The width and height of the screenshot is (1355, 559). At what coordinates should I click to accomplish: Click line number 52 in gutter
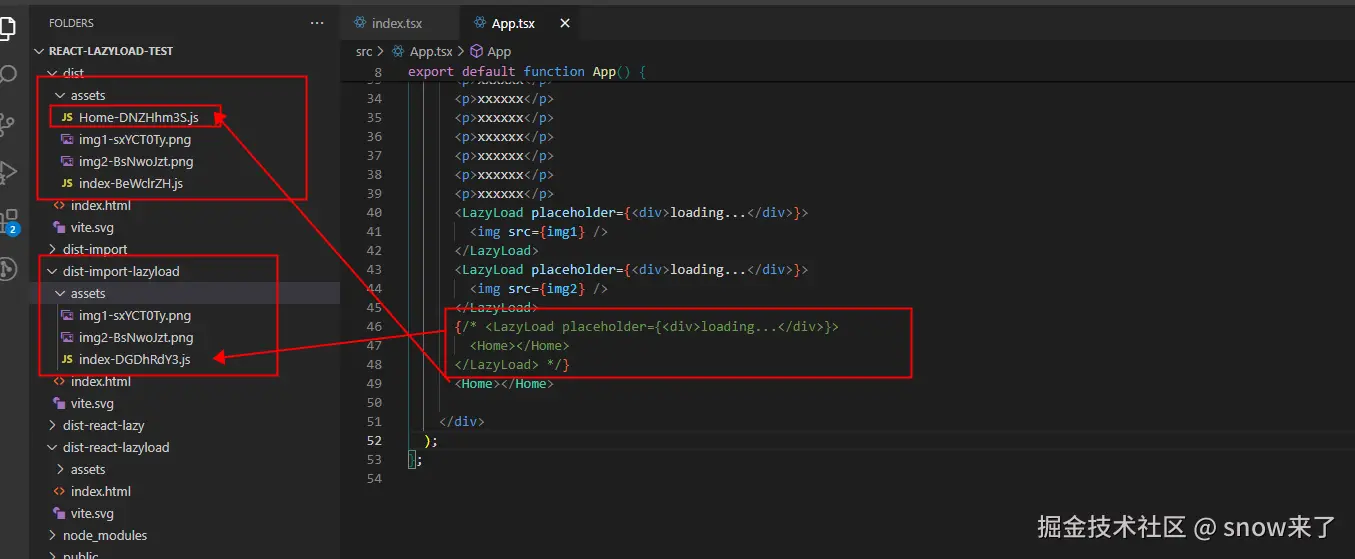(374, 440)
